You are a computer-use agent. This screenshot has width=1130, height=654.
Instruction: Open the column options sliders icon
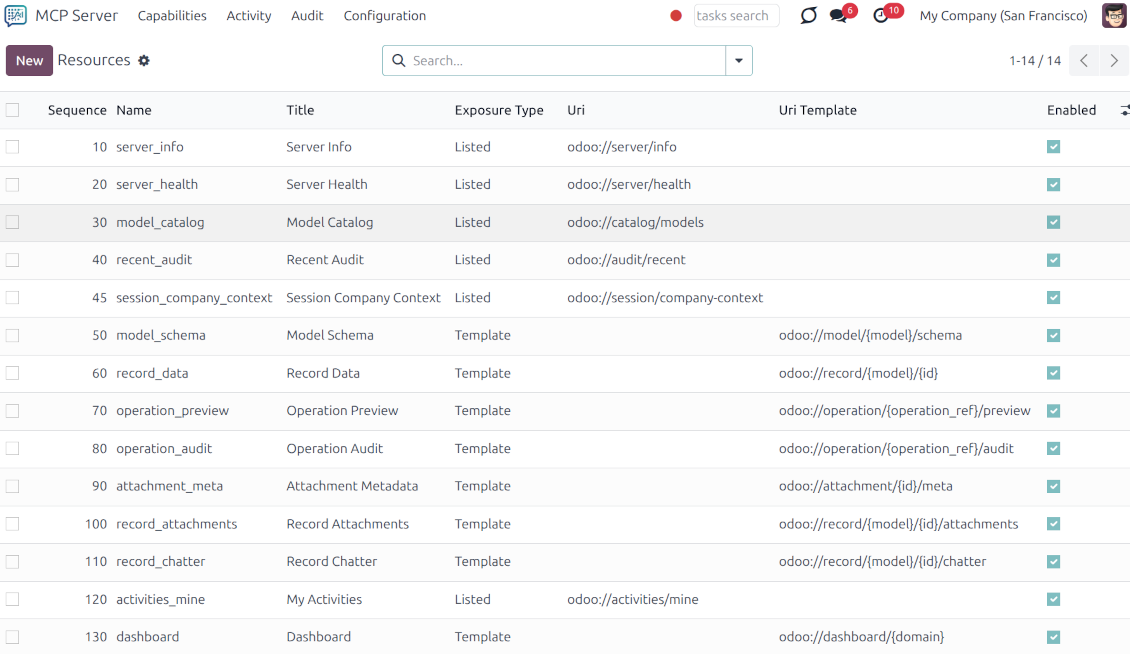click(1124, 110)
